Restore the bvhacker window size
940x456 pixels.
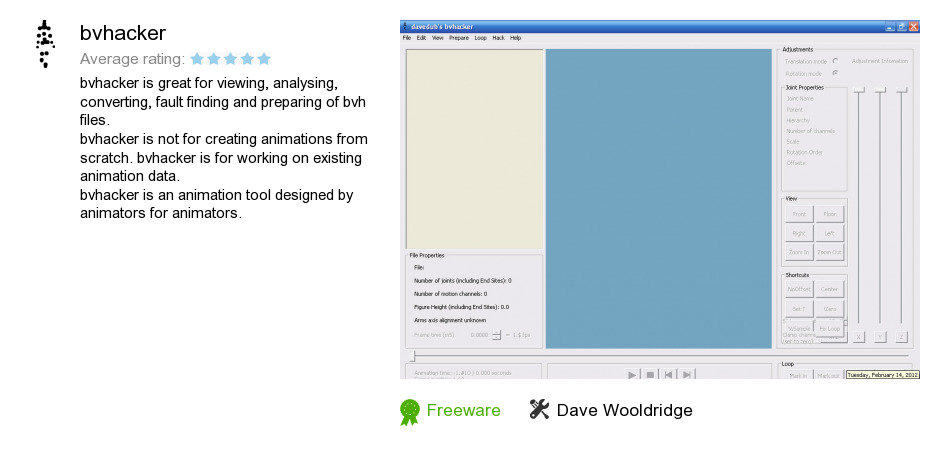click(x=902, y=26)
